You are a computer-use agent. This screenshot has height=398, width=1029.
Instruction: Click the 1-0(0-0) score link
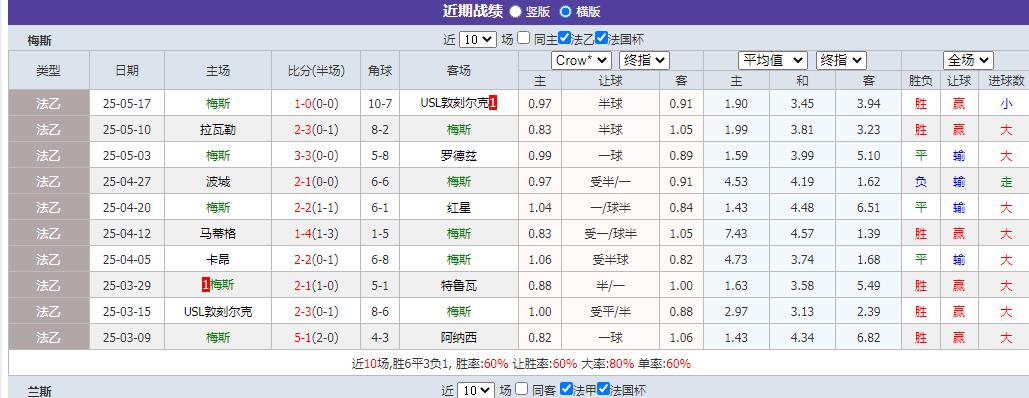point(316,104)
